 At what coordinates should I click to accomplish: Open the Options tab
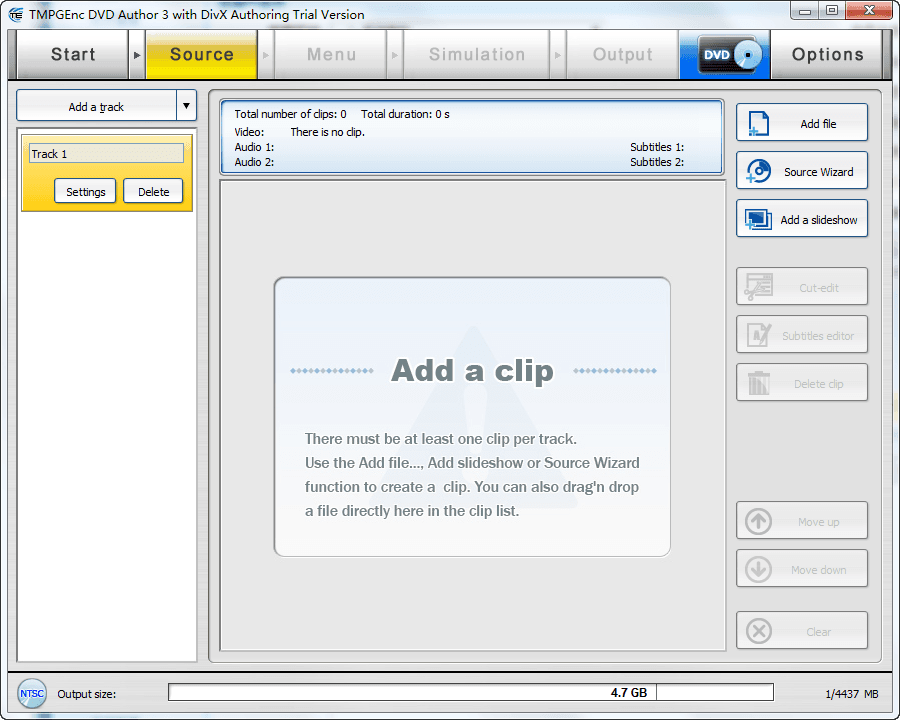click(x=827, y=55)
